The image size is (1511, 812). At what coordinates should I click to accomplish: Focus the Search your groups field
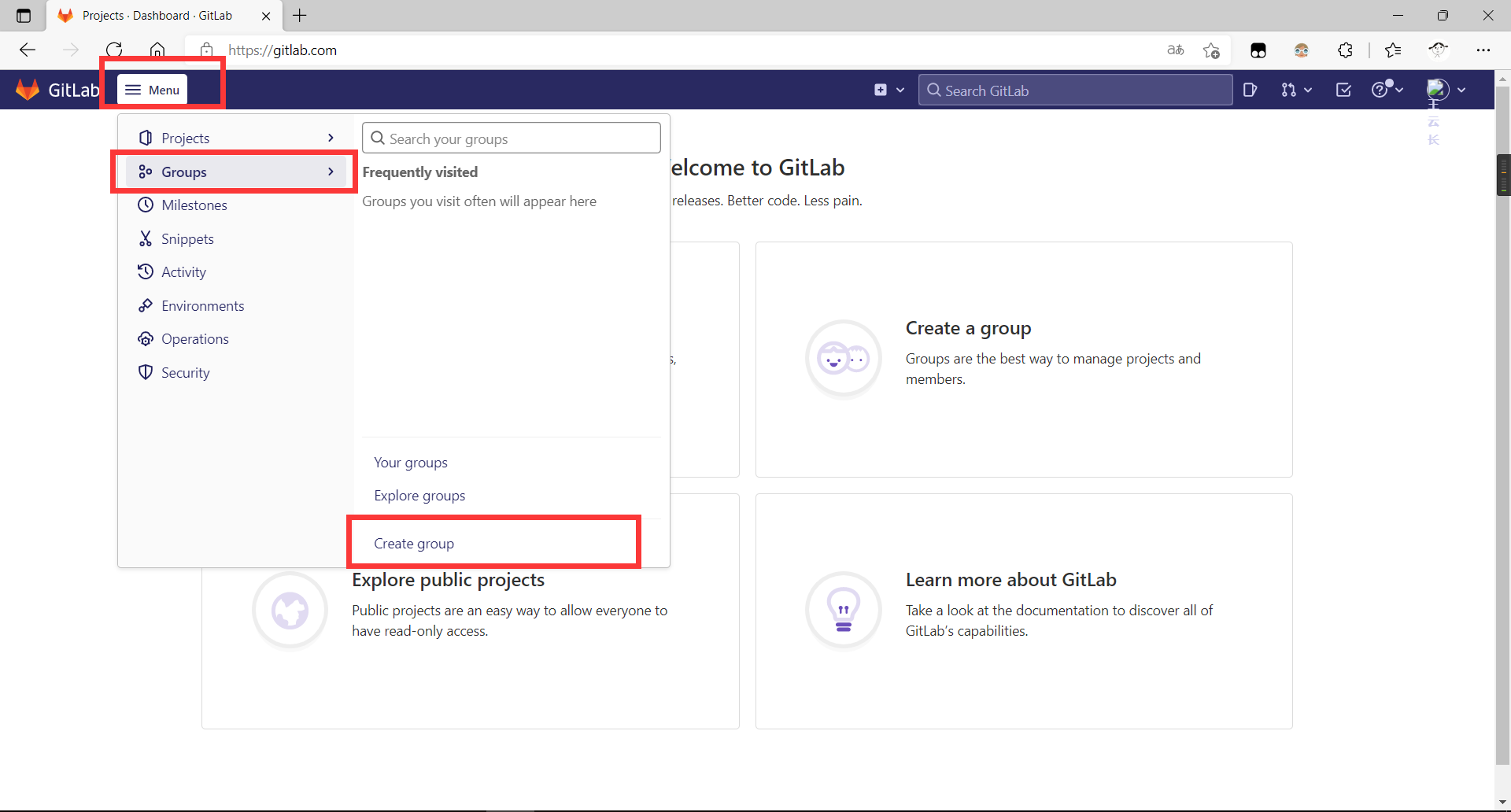(512, 138)
